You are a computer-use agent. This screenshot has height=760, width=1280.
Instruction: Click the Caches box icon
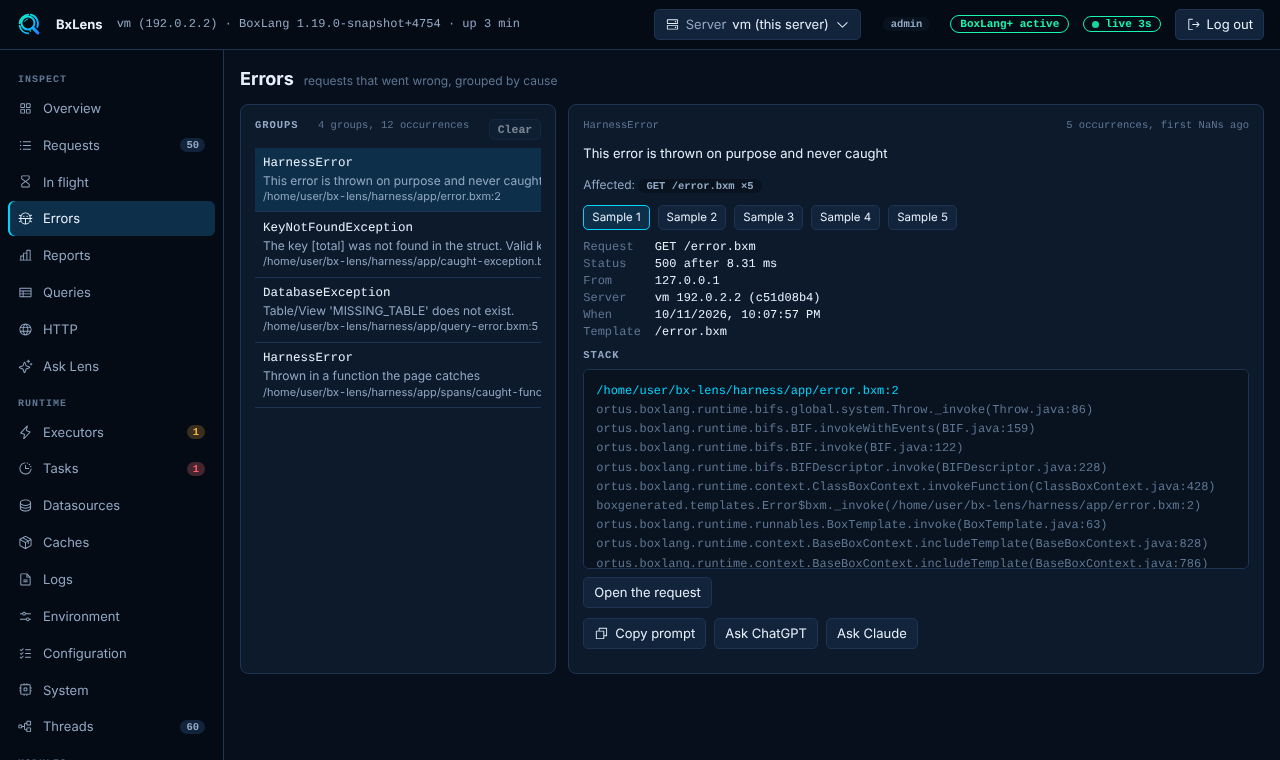[25, 542]
